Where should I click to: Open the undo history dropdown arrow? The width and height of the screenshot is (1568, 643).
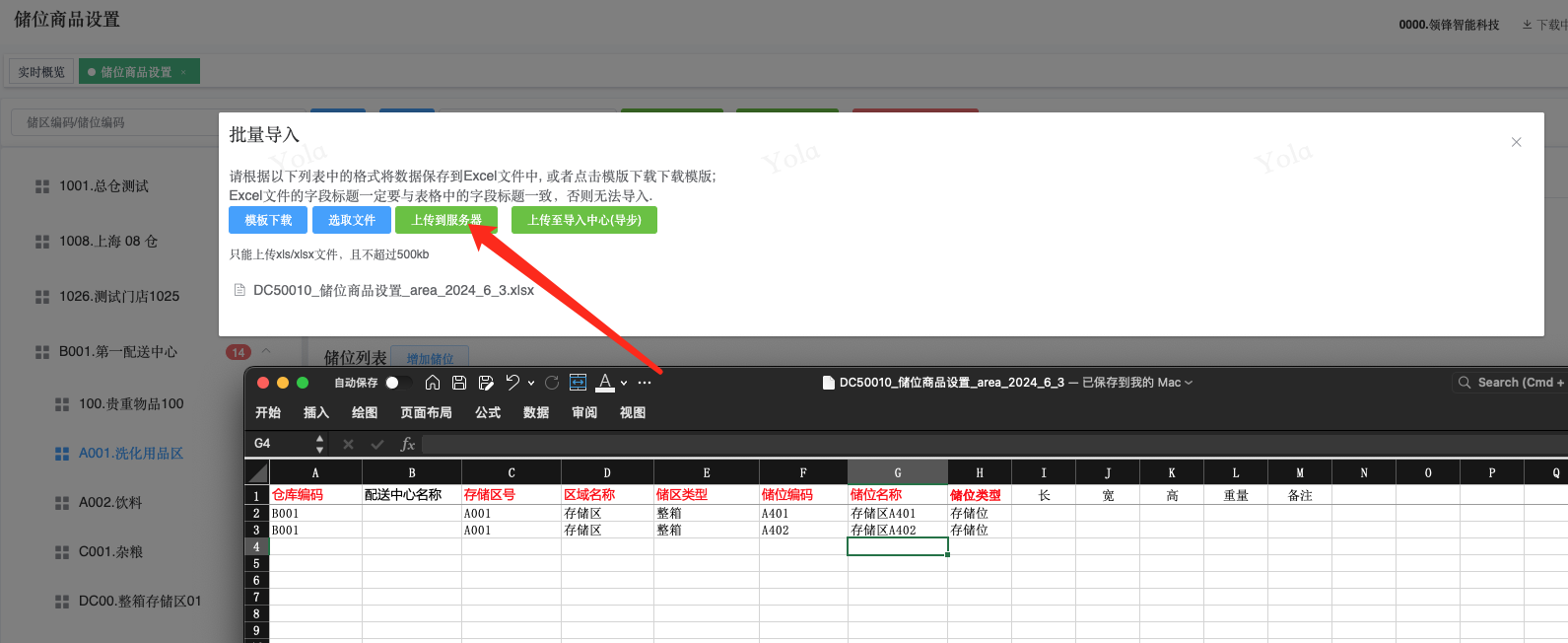pos(531,383)
